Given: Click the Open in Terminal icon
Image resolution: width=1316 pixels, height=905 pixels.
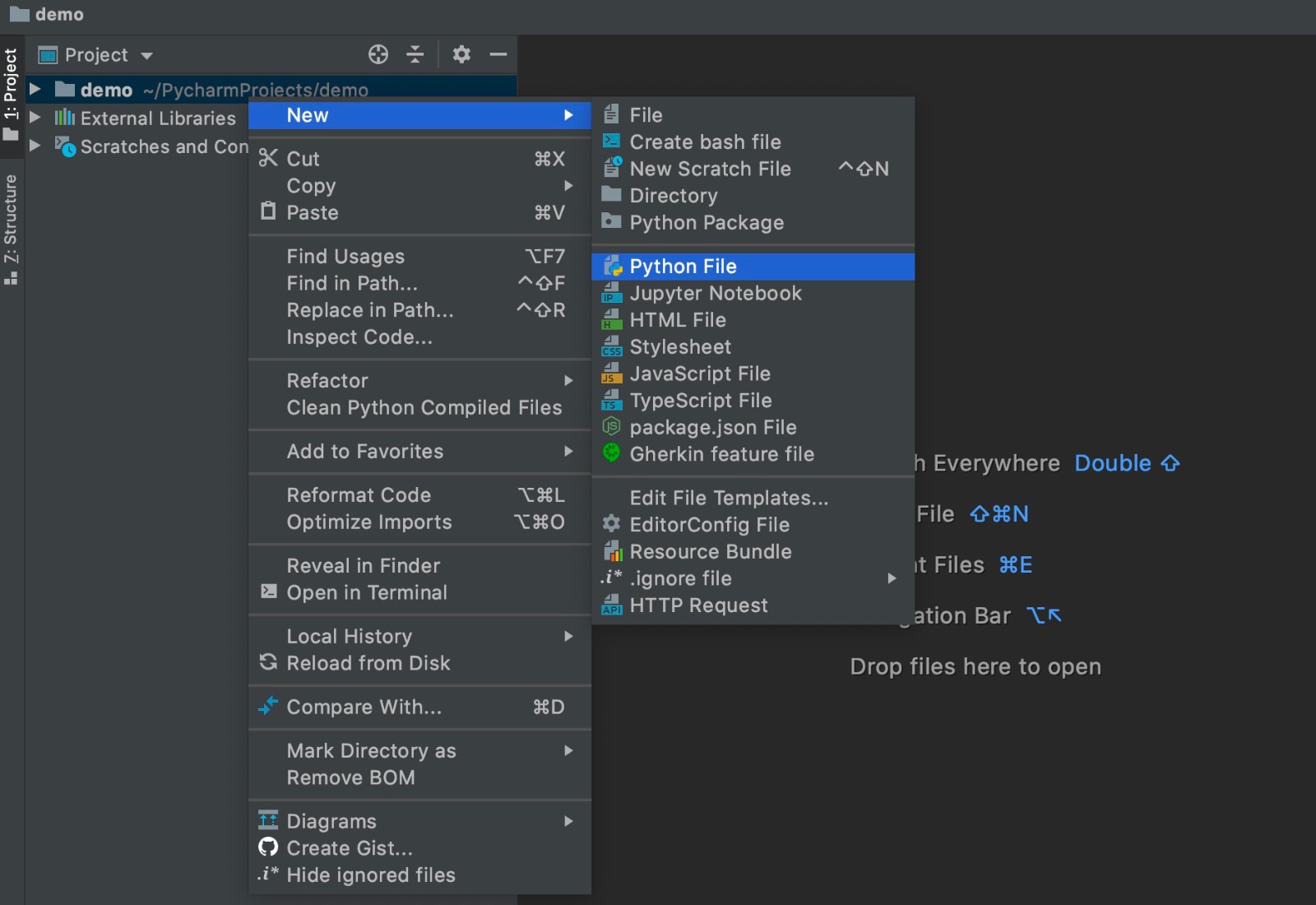Looking at the screenshot, I should click(268, 591).
